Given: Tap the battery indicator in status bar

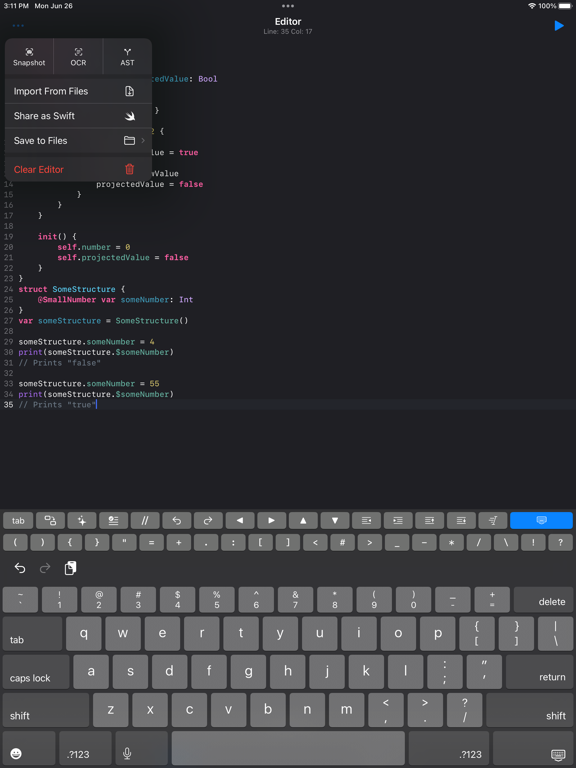Looking at the screenshot, I should pyautogui.click(x=564, y=6).
